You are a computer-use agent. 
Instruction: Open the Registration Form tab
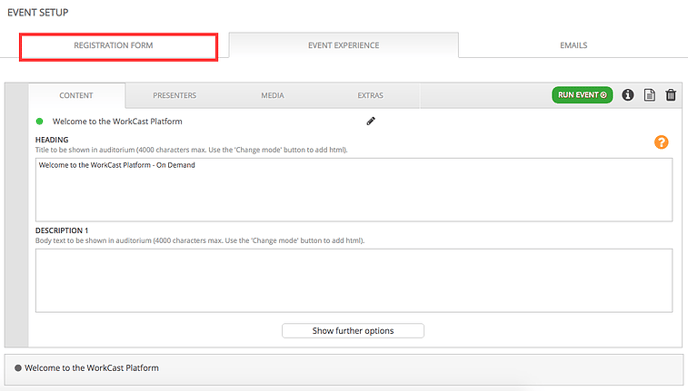click(118, 47)
